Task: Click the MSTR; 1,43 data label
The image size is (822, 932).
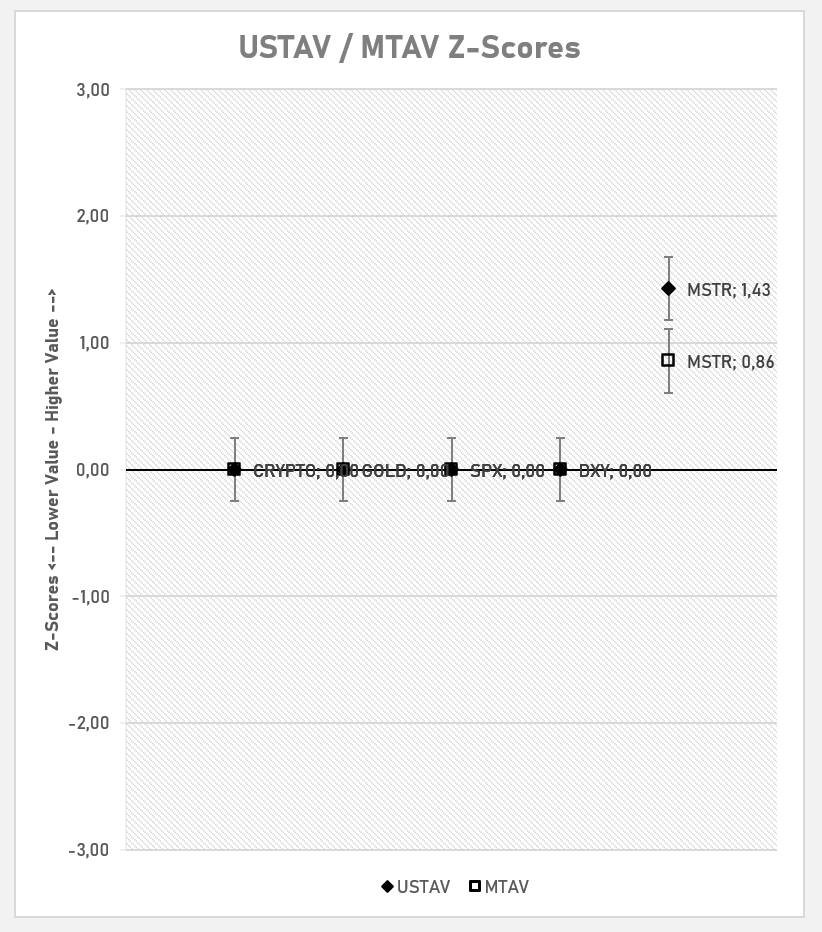Action: tap(728, 291)
